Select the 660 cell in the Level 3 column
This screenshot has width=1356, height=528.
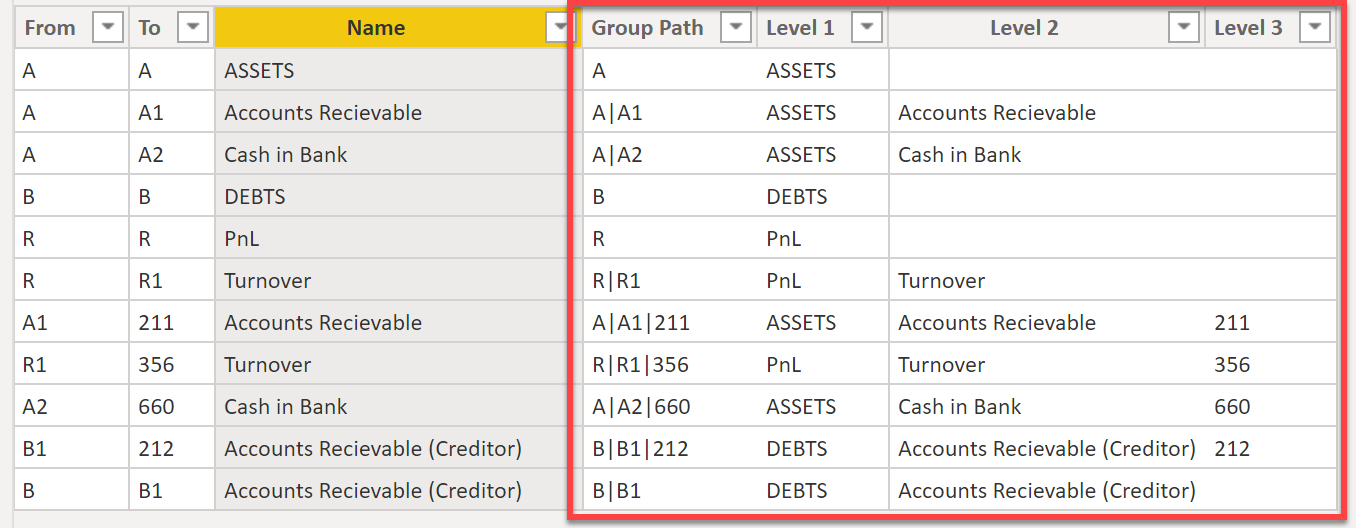point(1232,407)
